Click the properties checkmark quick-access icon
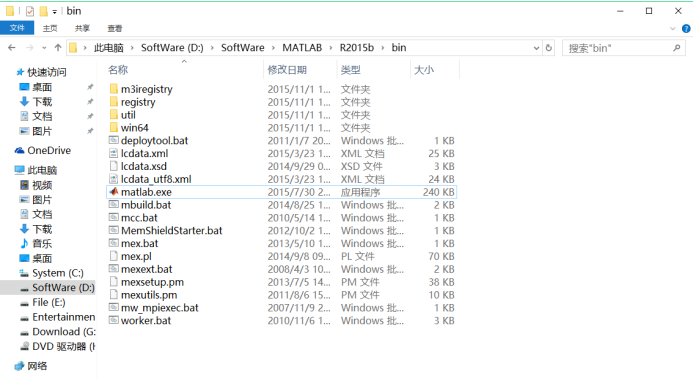 tap(30, 11)
